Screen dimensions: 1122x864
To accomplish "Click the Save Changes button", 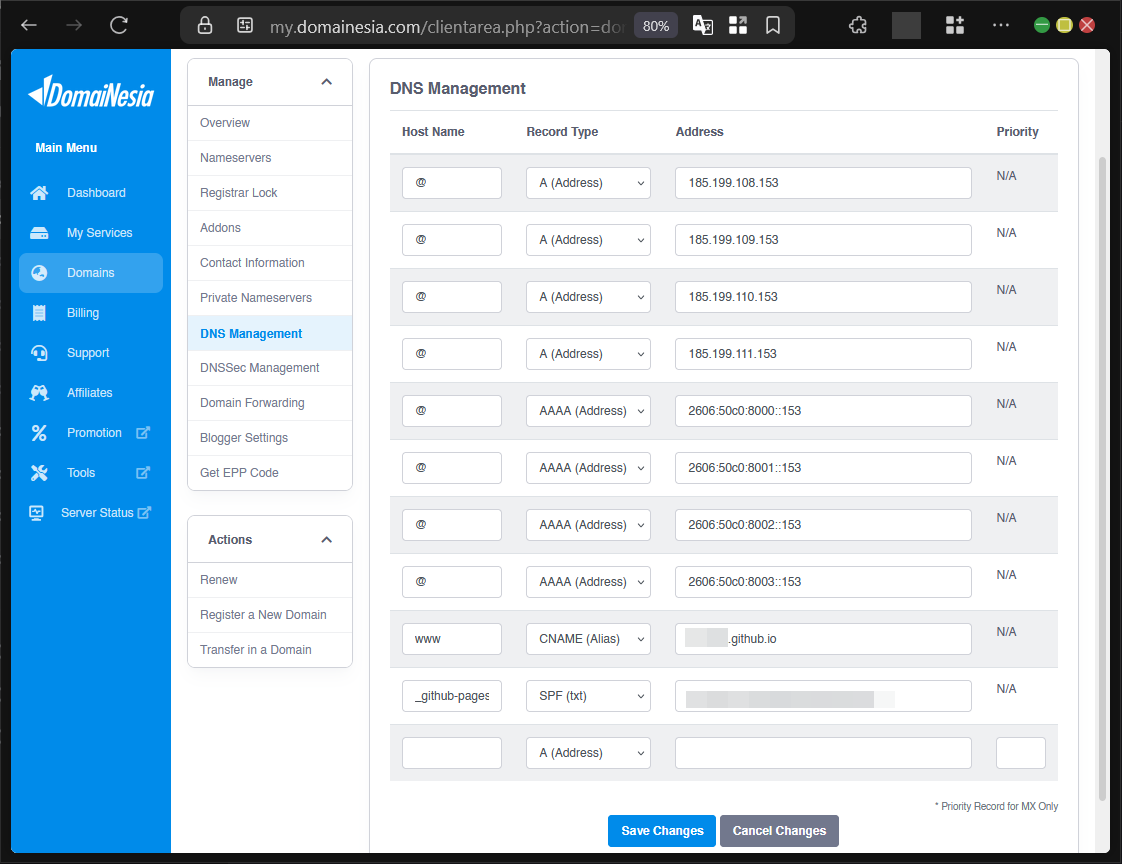I will [661, 830].
